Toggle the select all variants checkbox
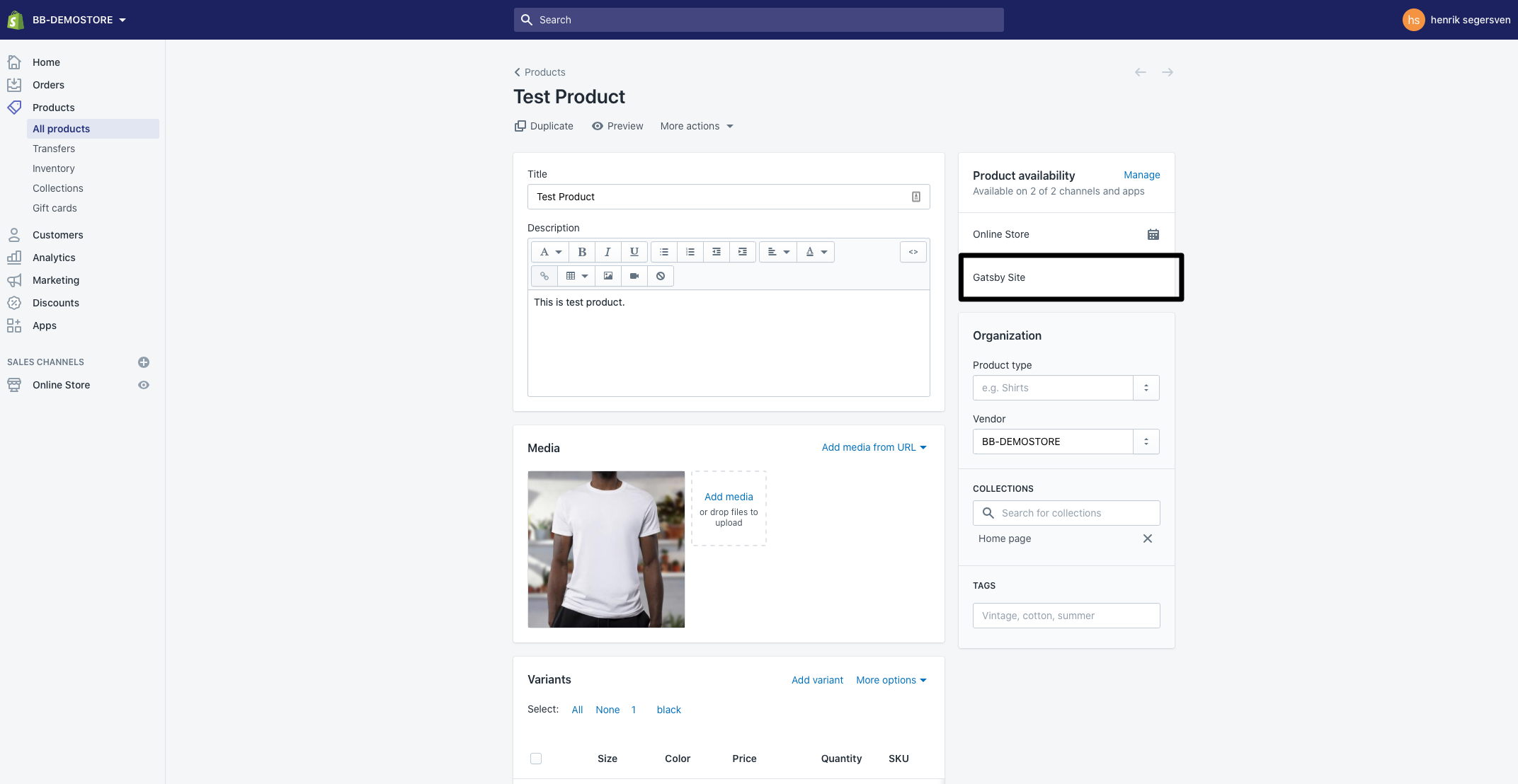 pos(536,759)
